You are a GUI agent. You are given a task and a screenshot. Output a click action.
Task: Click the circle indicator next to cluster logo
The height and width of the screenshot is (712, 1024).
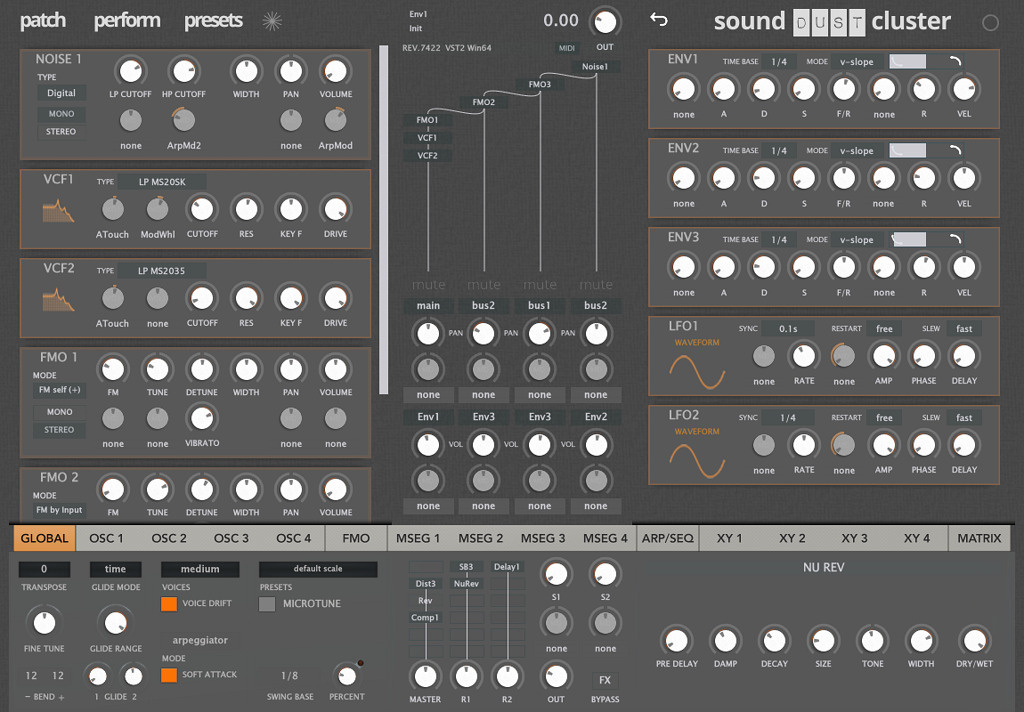990,23
